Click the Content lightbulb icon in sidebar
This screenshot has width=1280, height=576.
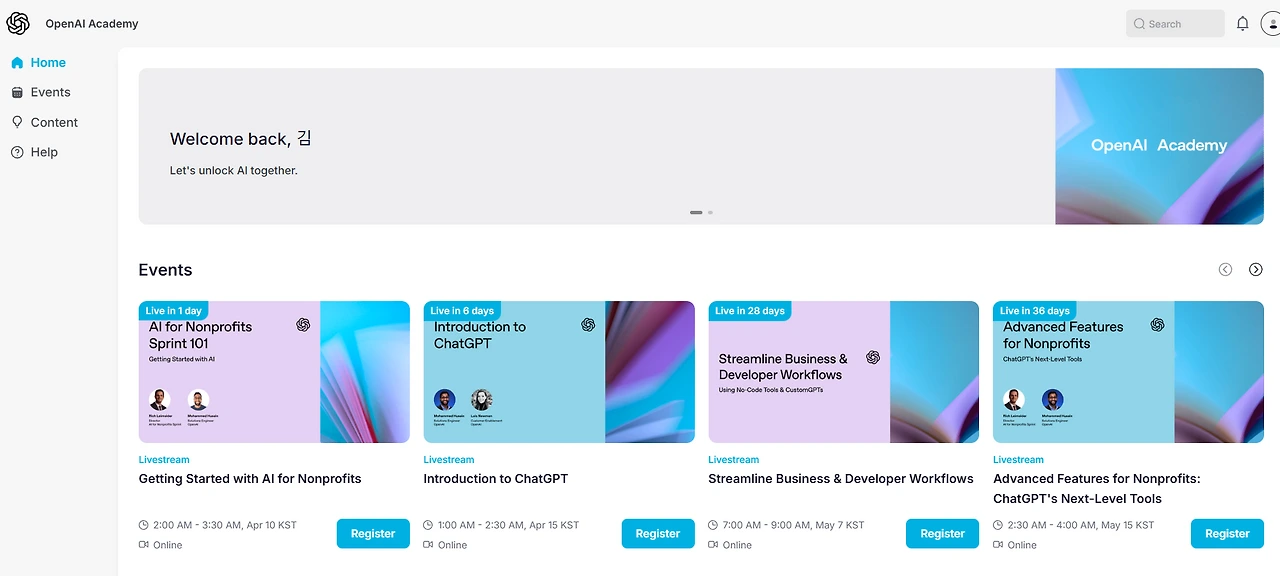click(17, 122)
